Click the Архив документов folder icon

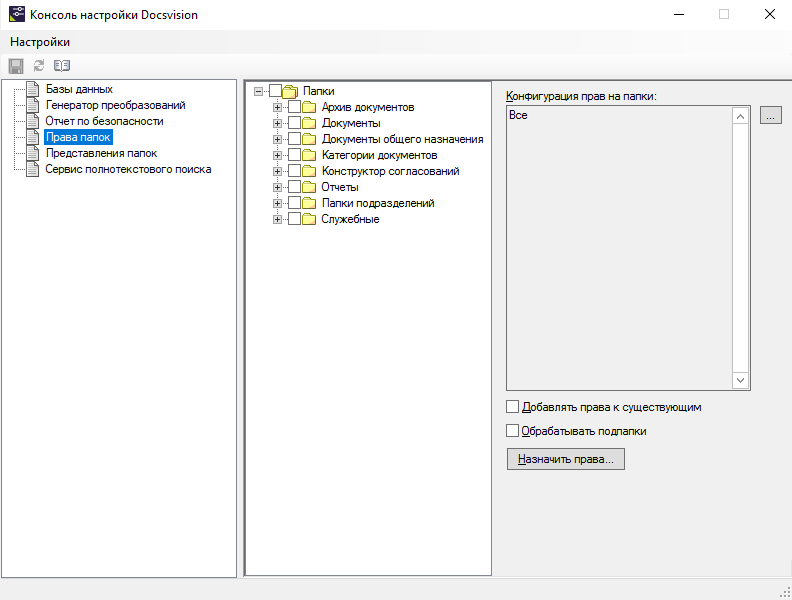[309, 107]
